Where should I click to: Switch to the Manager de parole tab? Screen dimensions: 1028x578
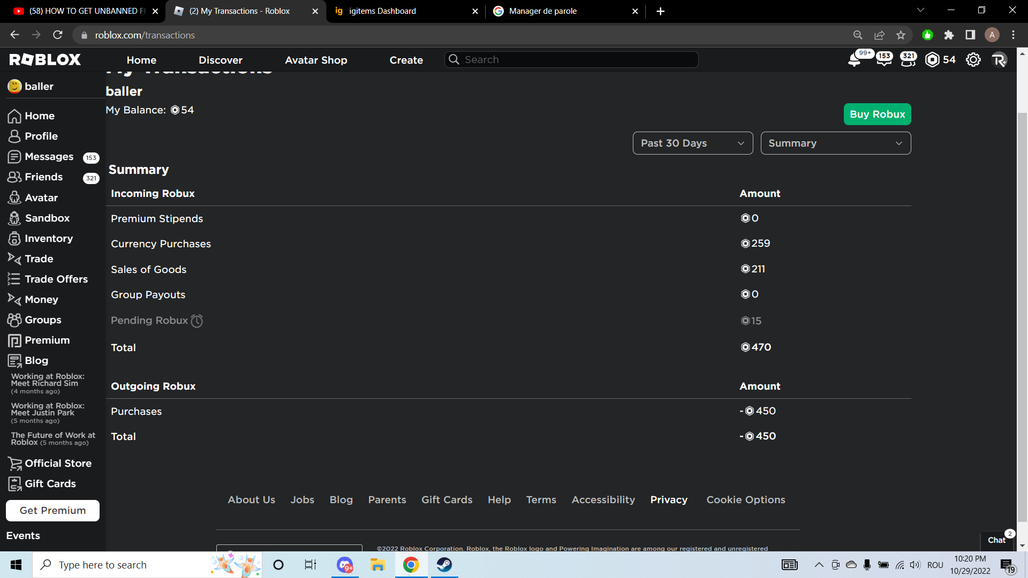tap(565, 11)
